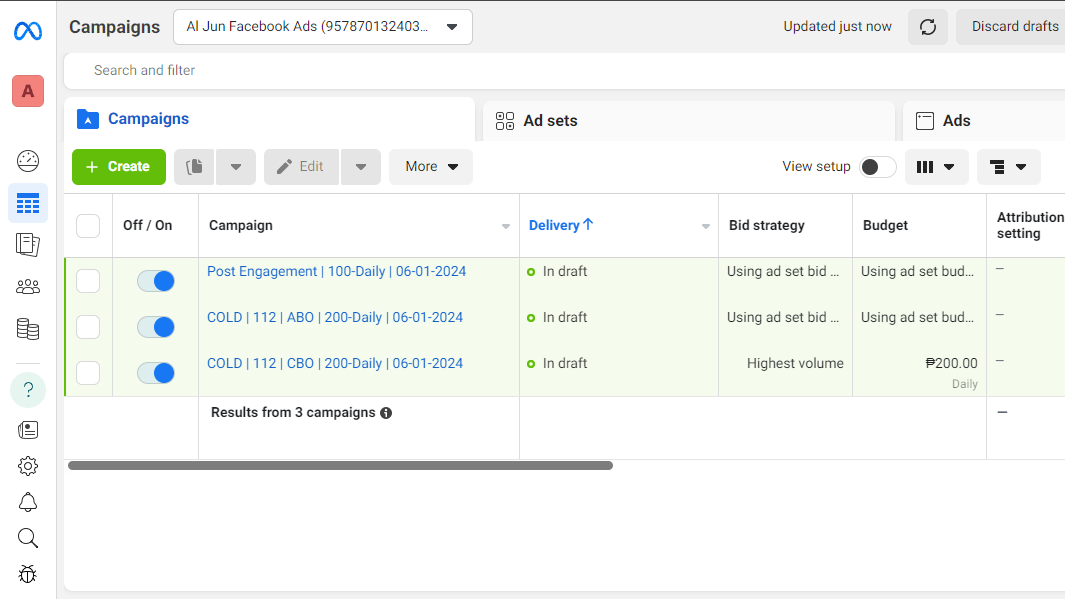
Task: Click the Meta logo icon
Action: click(28, 31)
